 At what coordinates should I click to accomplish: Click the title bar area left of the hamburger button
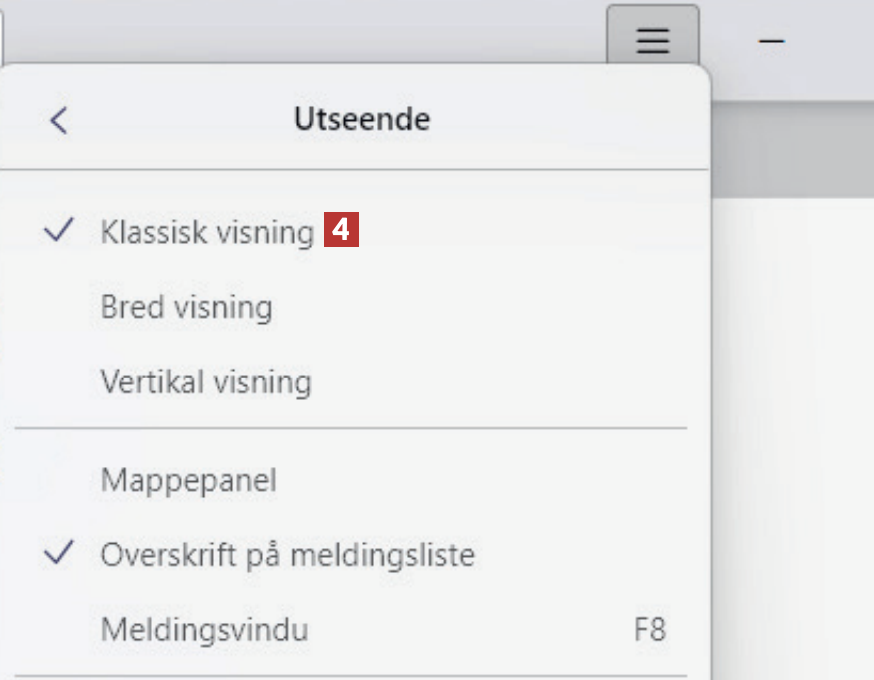[300, 30]
